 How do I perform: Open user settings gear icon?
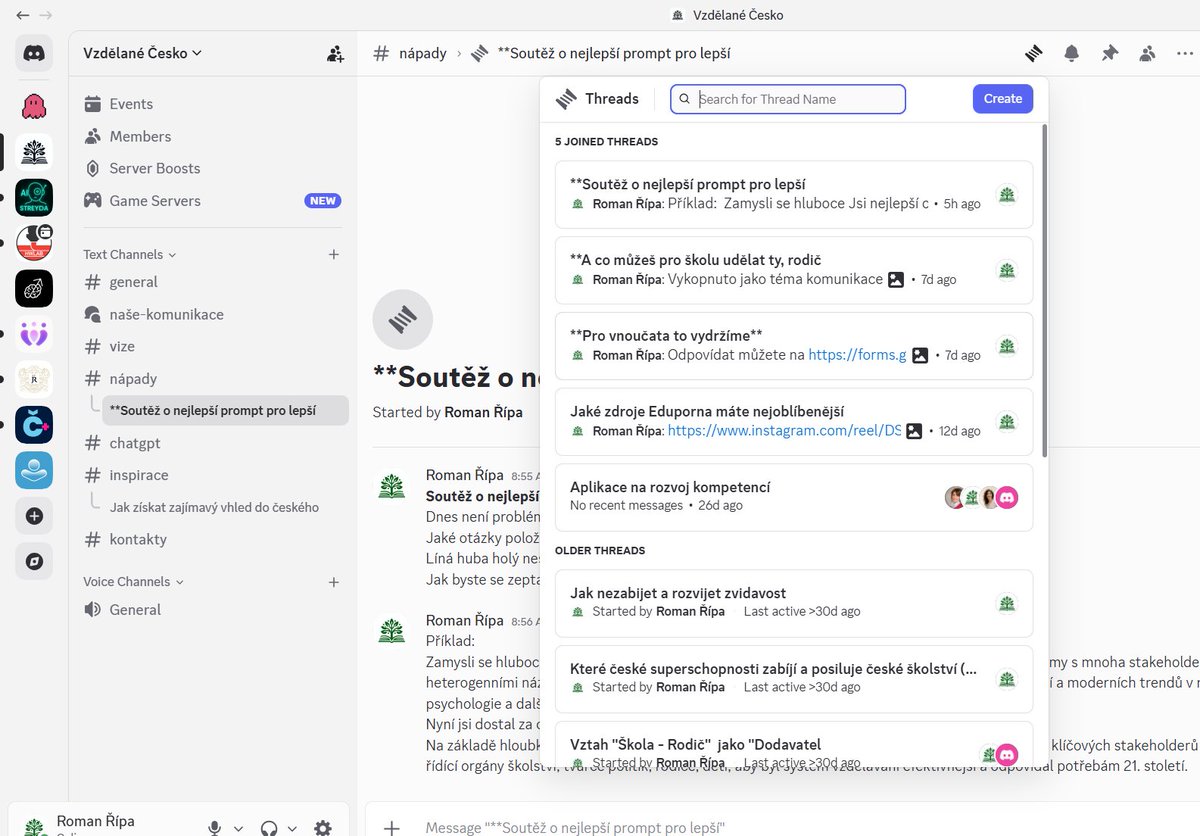coord(323,828)
